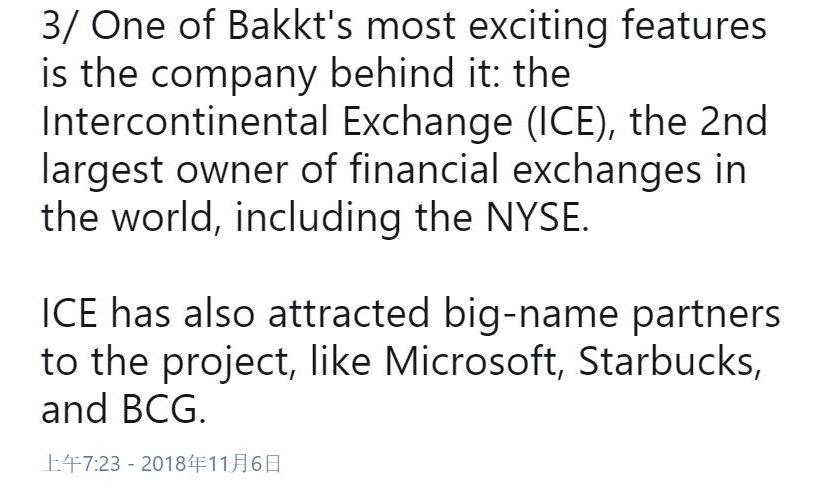This screenshot has width=829, height=495.
Task: Click the word company
Action: pyautogui.click(x=234, y=74)
